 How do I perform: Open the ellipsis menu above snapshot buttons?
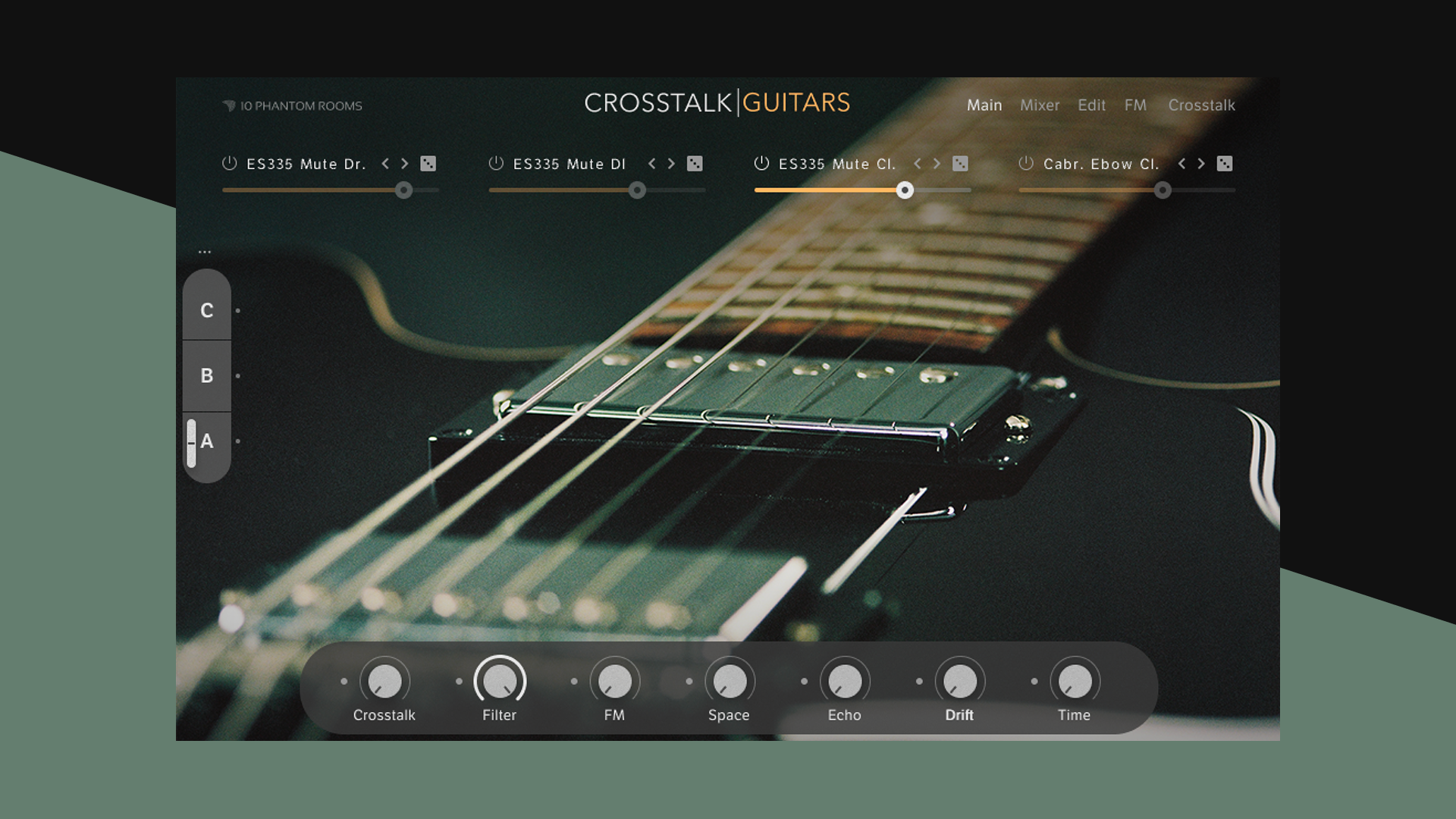203,250
